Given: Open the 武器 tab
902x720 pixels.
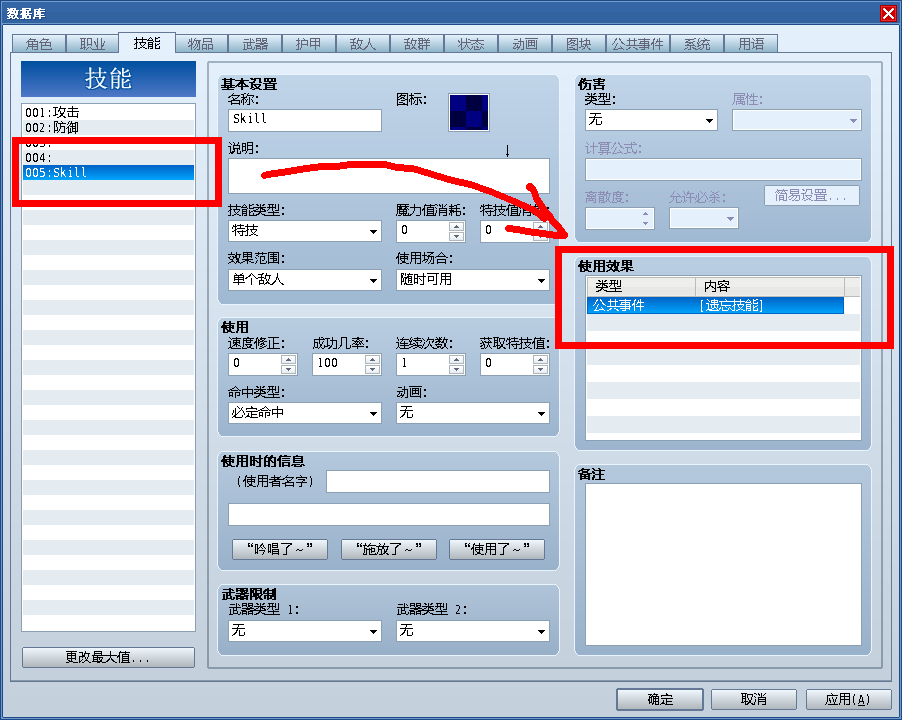Looking at the screenshot, I should (x=255, y=44).
